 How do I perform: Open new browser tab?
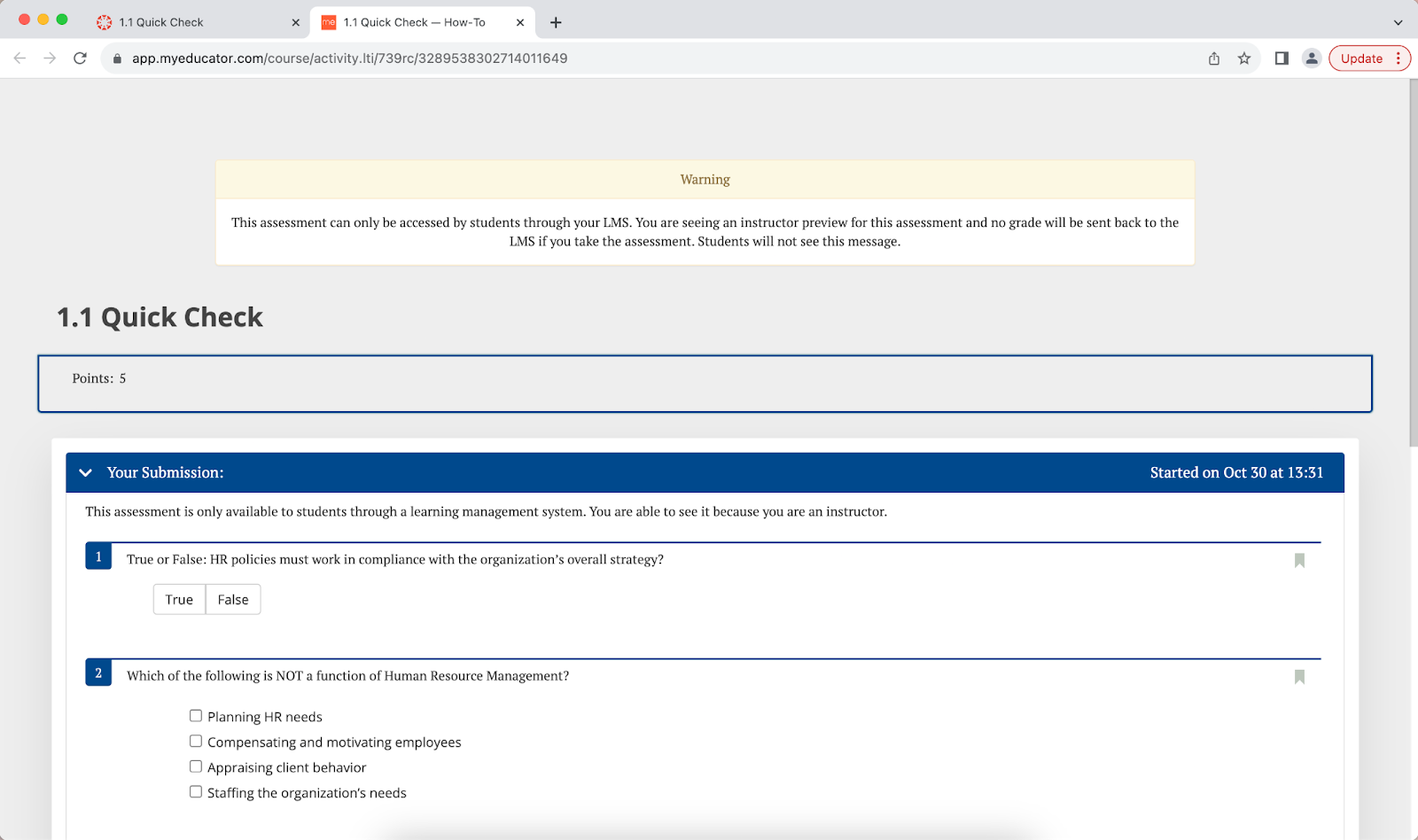tap(556, 22)
